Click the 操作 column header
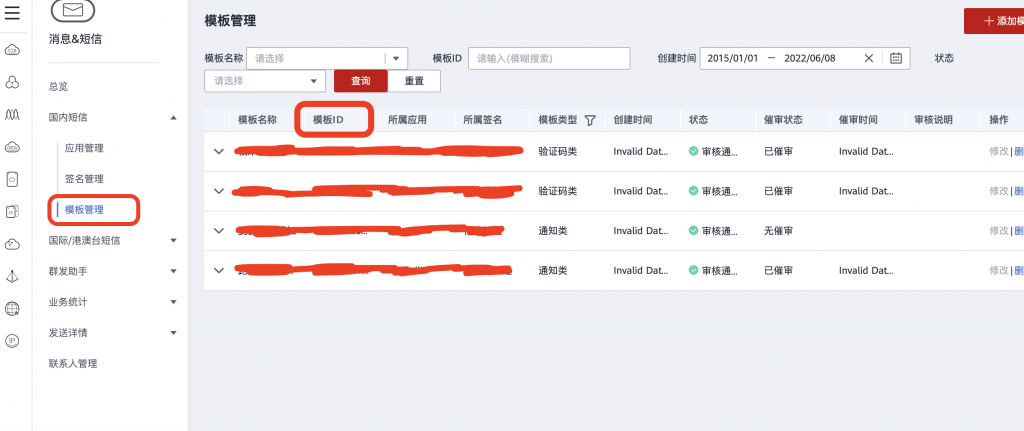This screenshot has height=431, width=1024. click(999, 120)
